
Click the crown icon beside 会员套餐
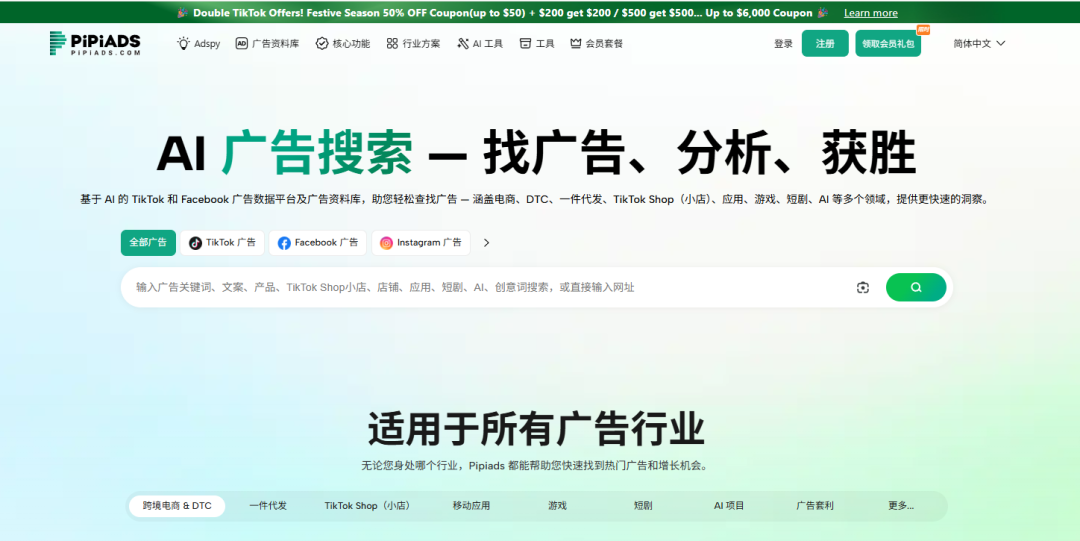[x=576, y=43]
